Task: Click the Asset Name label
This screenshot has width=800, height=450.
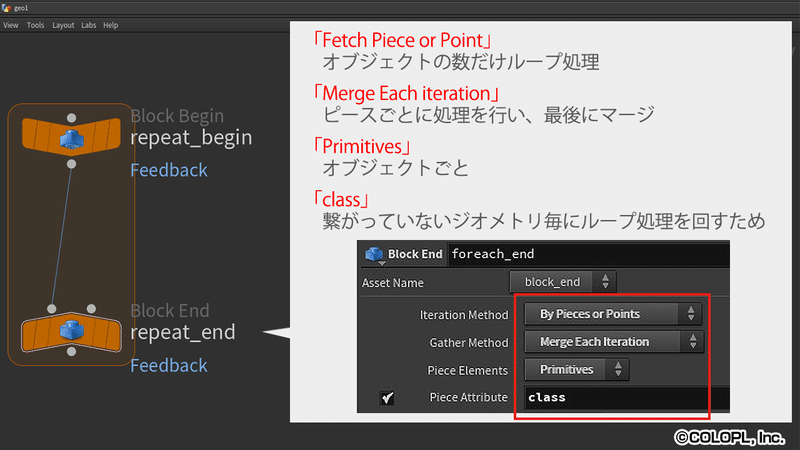Action: 393,283
